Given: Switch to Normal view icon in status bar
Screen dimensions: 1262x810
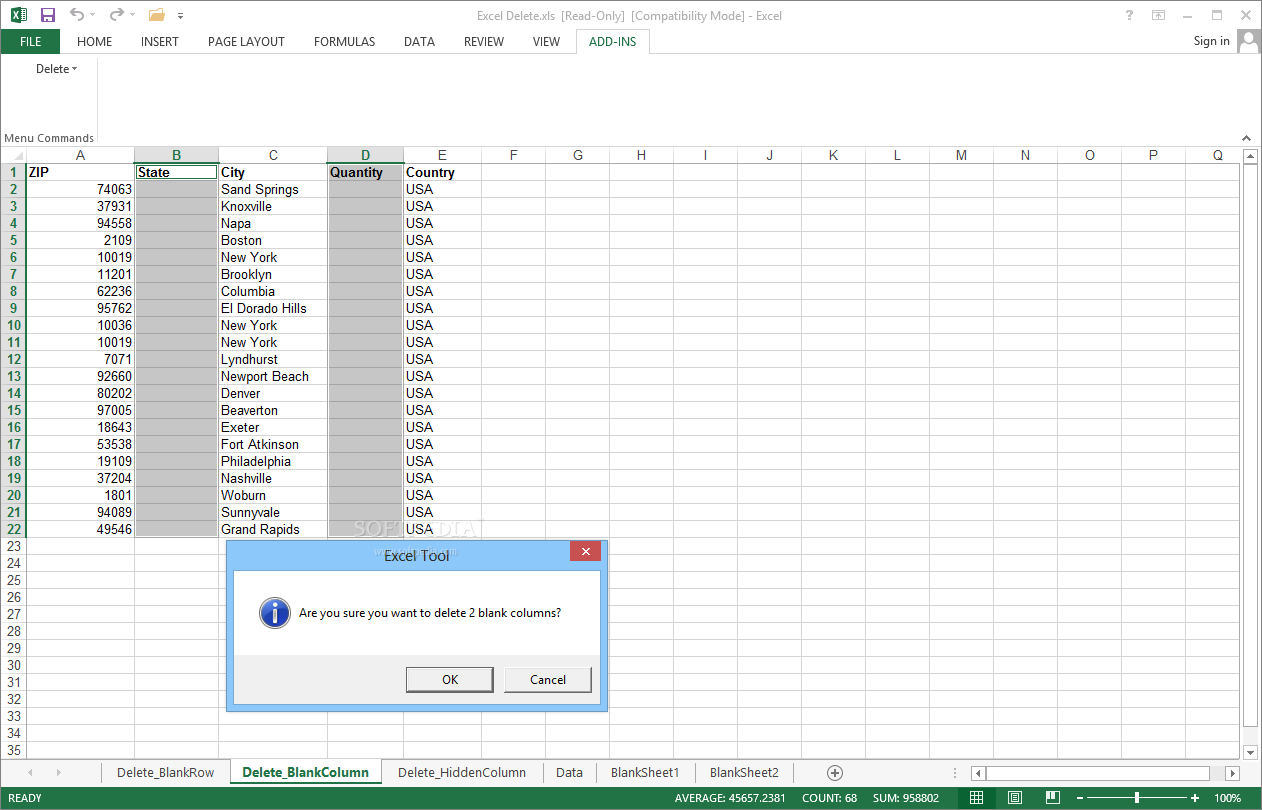Looking at the screenshot, I should coord(977,798).
